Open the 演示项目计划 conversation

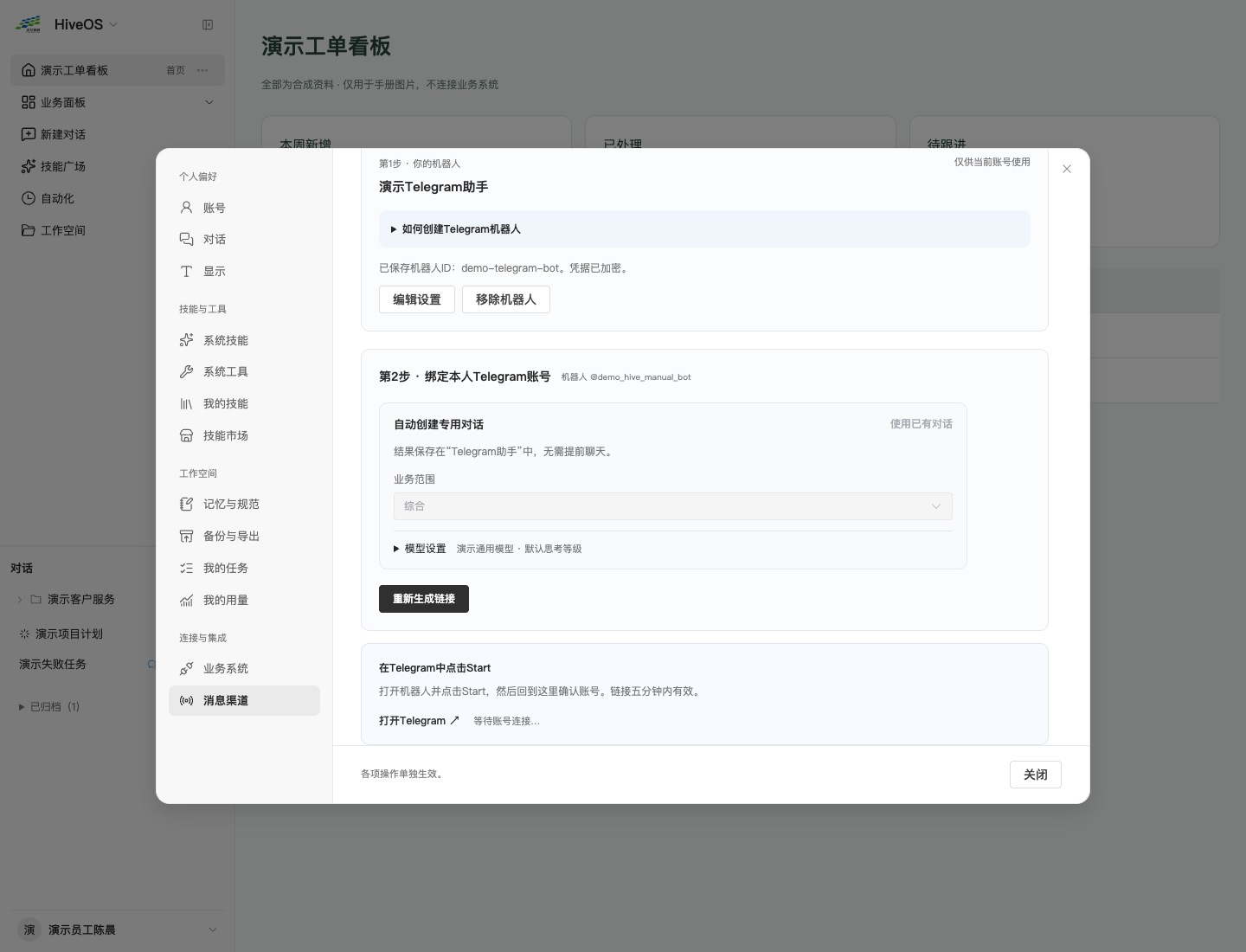(69, 634)
